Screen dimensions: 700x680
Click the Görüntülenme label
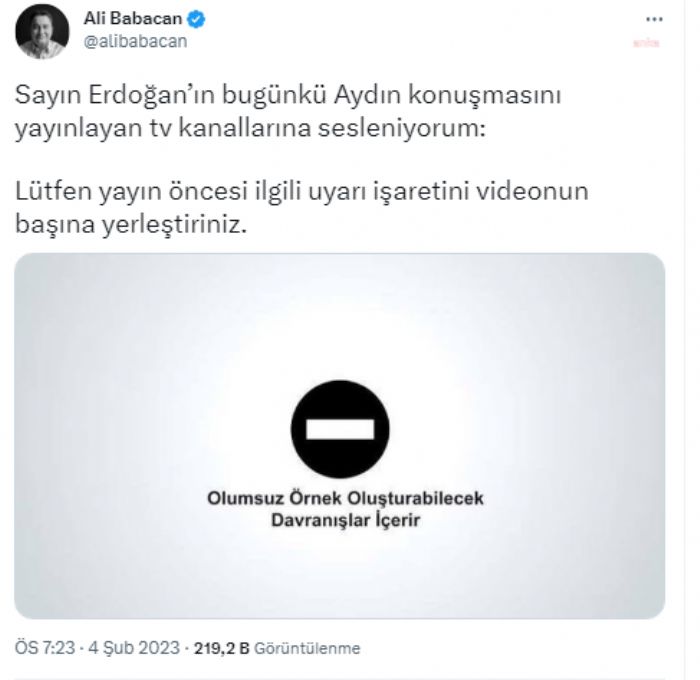307,648
